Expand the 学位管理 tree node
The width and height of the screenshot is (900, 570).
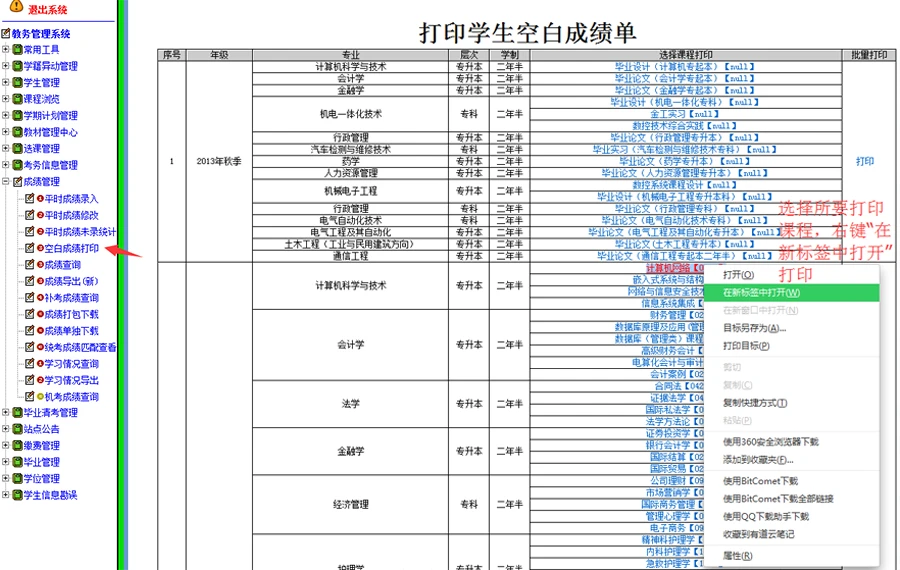(6, 478)
